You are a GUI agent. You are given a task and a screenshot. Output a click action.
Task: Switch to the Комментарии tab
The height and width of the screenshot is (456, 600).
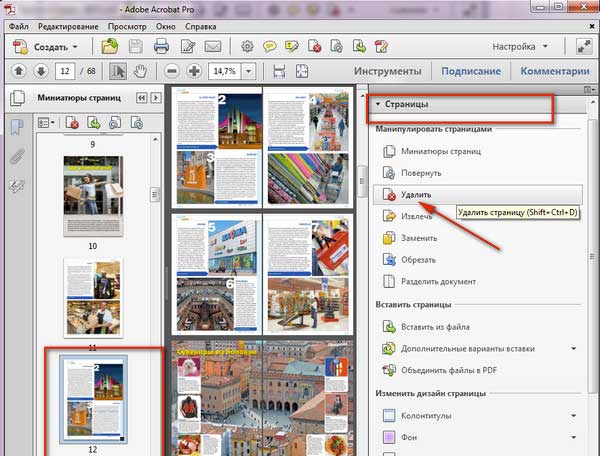click(x=554, y=72)
